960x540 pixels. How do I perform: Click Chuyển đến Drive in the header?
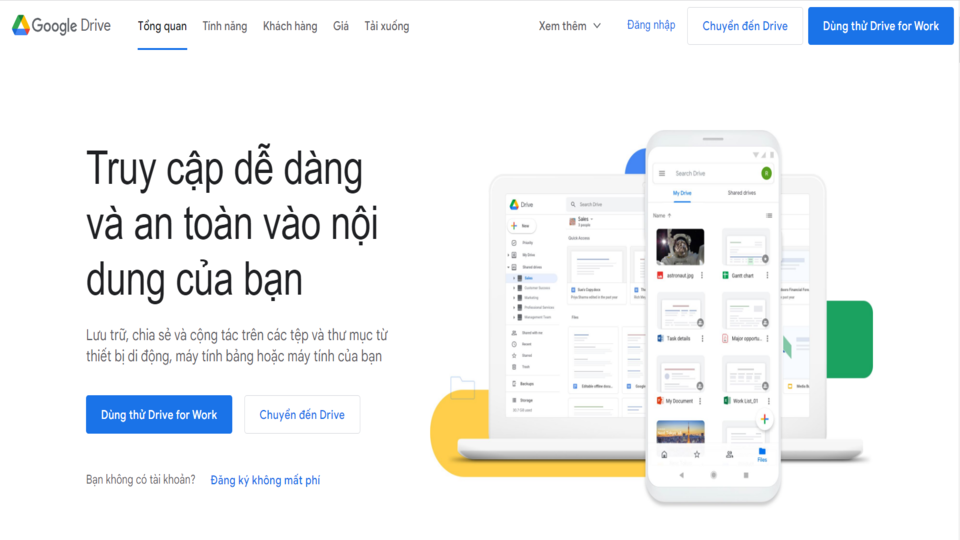[744, 26]
